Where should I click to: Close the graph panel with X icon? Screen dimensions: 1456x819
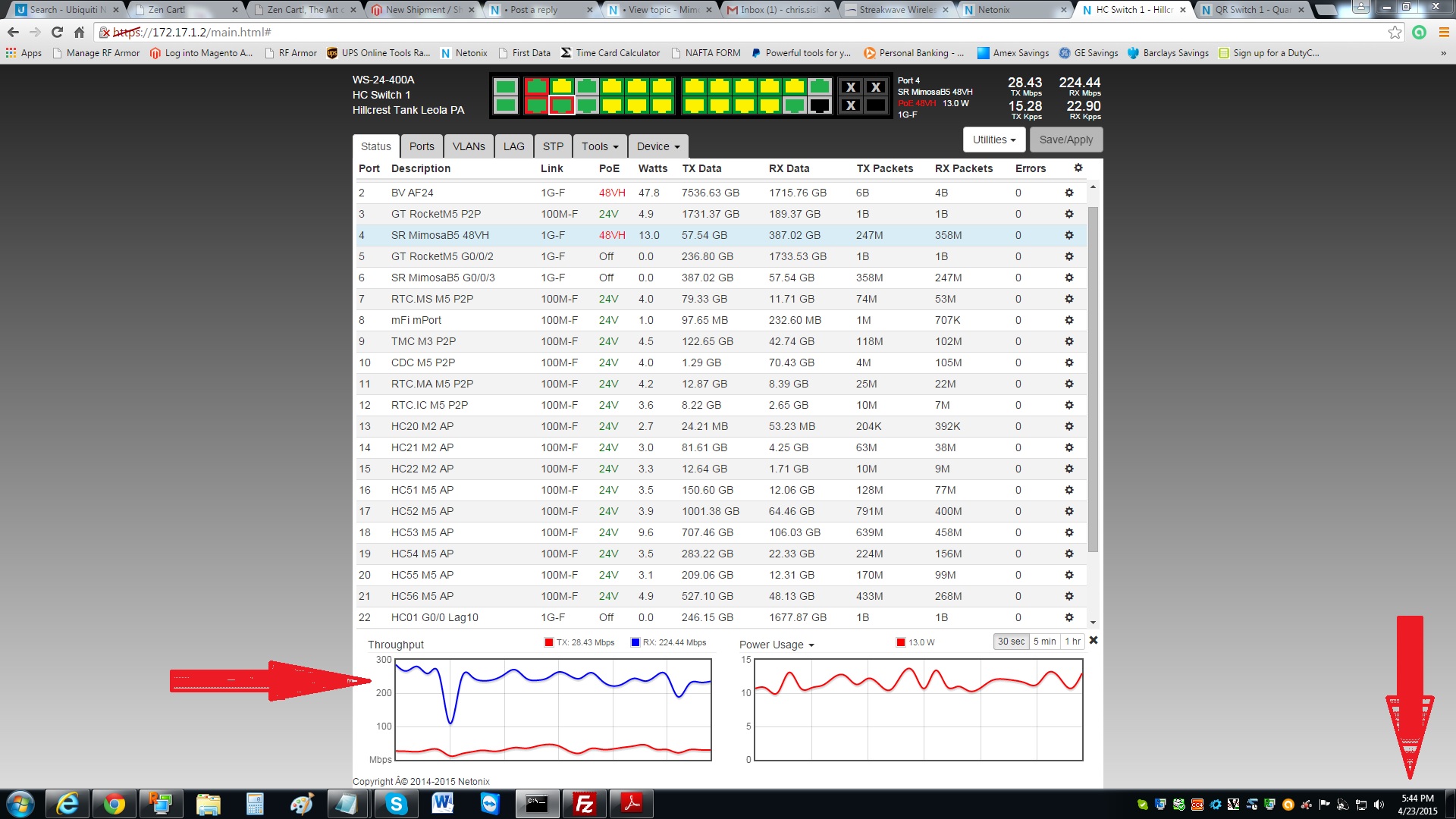(x=1094, y=640)
